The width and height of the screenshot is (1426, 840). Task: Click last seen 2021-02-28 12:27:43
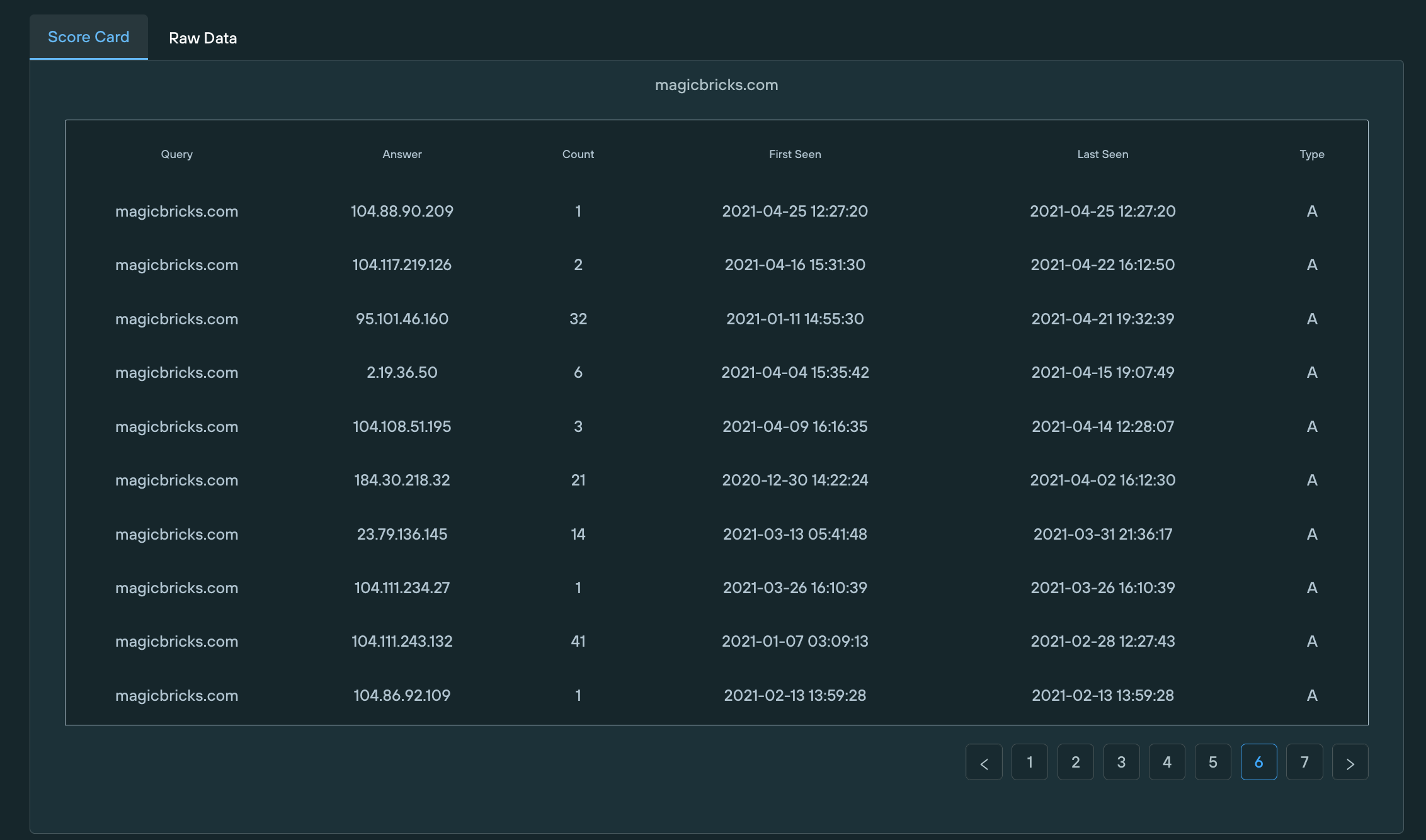(x=1103, y=641)
